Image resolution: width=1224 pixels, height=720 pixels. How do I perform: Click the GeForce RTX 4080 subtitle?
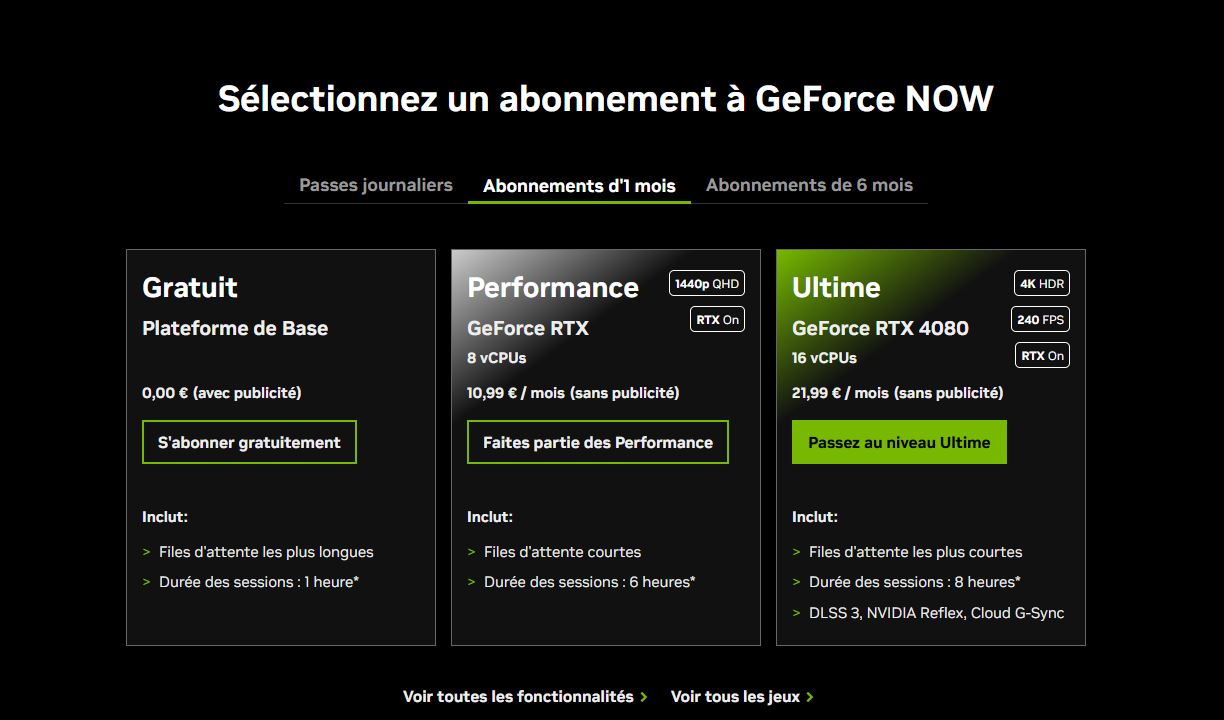880,328
